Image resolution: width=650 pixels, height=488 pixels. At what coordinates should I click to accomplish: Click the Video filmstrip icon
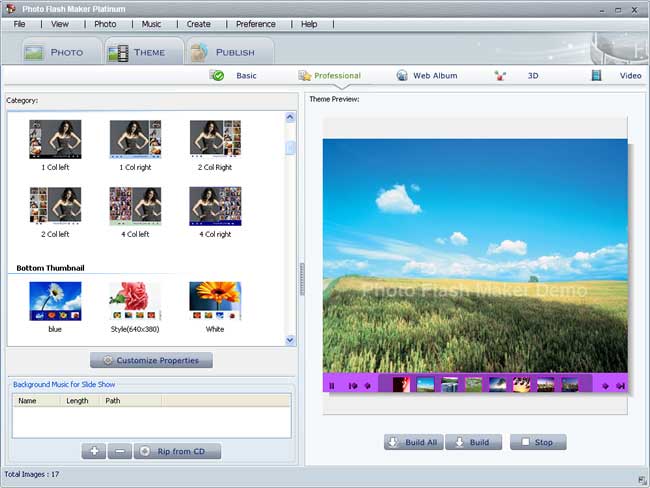pyautogui.click(x=596, y=75)
